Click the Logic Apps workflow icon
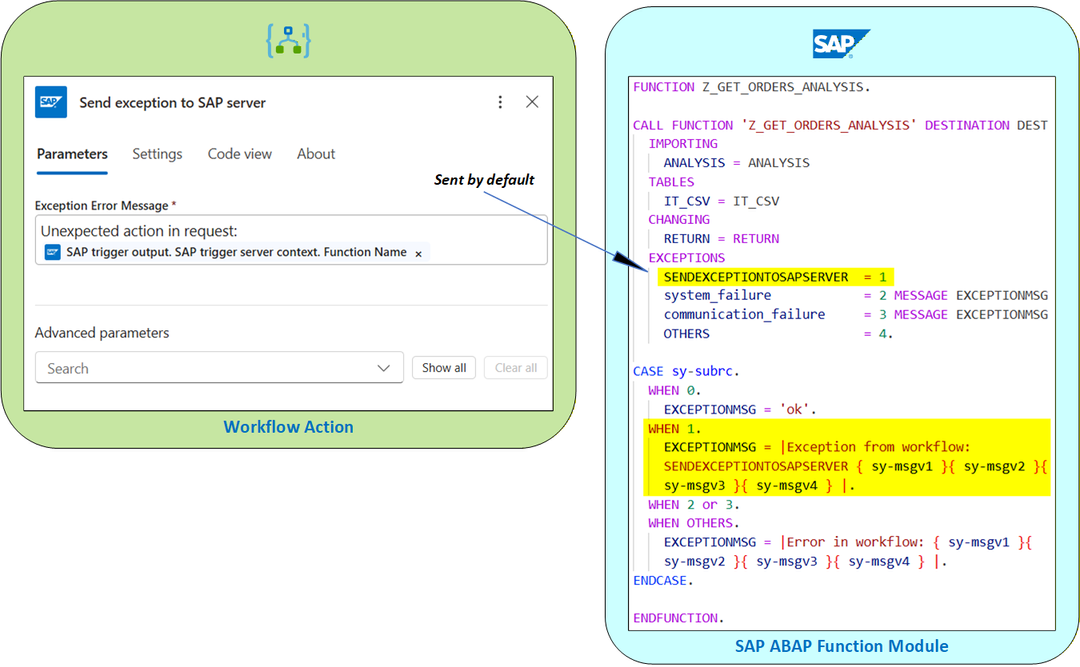1080x667 pixels. (289, 41)
